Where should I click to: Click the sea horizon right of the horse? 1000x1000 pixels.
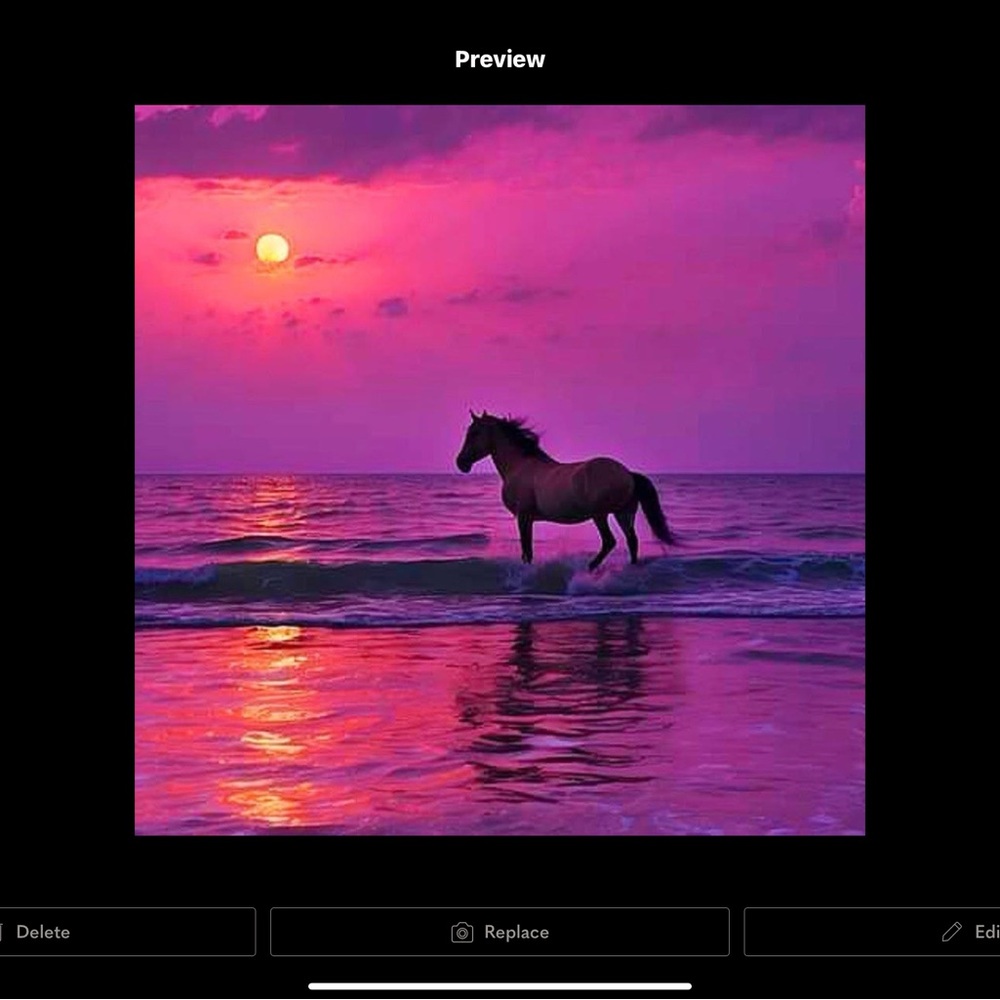(x=770, y=473)
